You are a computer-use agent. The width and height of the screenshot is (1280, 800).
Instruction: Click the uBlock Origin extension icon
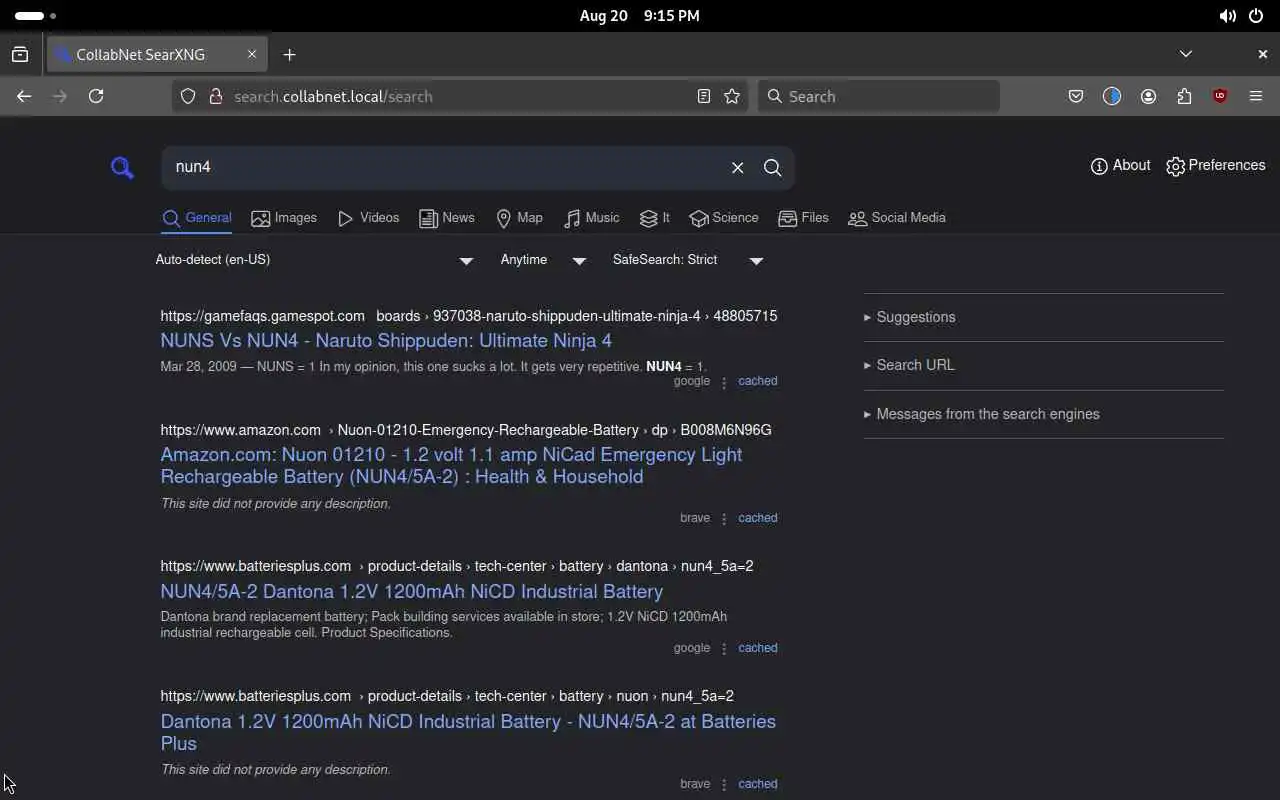point(1220,96)
